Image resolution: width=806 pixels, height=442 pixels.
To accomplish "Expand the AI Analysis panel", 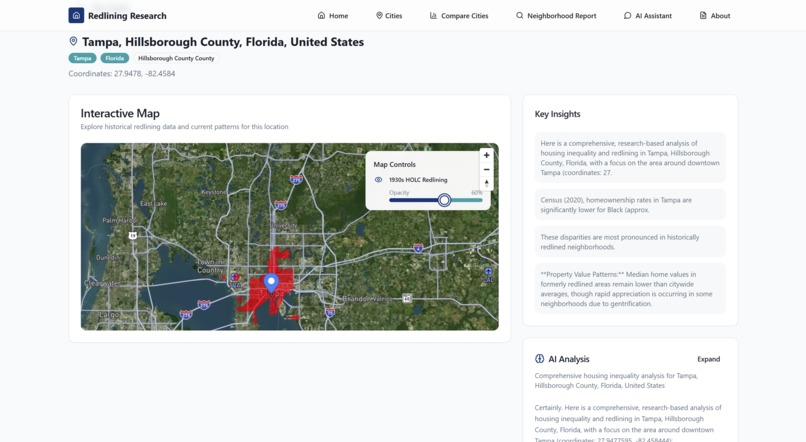I will click(x=708, y=359).
